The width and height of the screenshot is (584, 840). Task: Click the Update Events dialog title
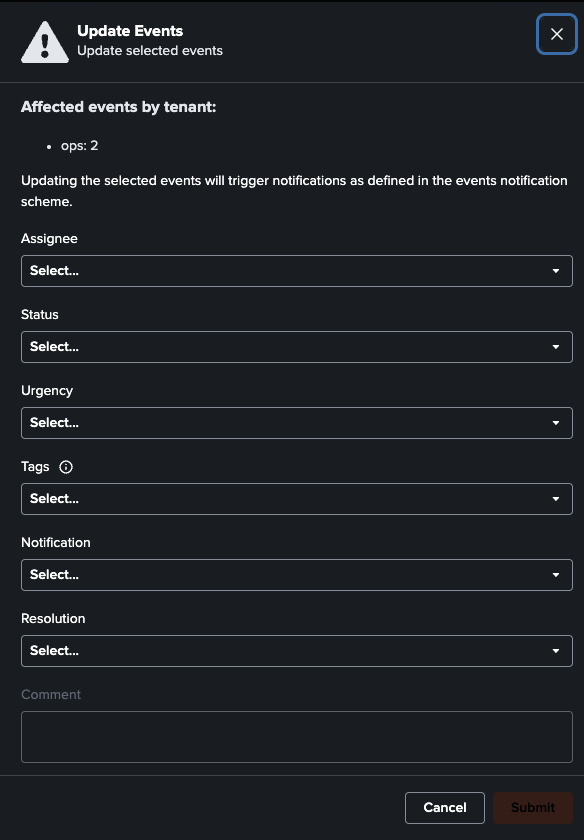(130, 31)
